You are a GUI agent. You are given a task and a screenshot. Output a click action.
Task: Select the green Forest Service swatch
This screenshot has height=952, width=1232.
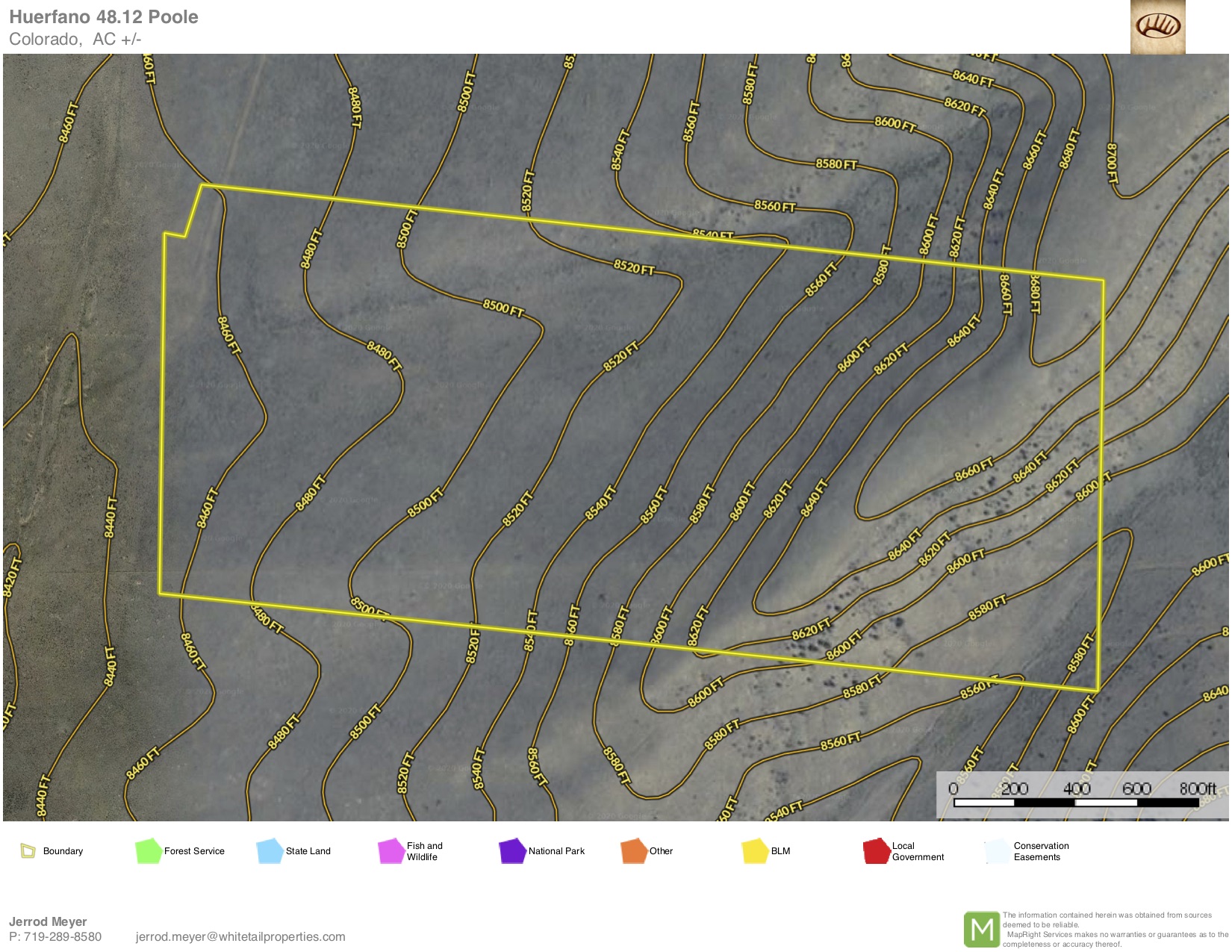[149, 850]
